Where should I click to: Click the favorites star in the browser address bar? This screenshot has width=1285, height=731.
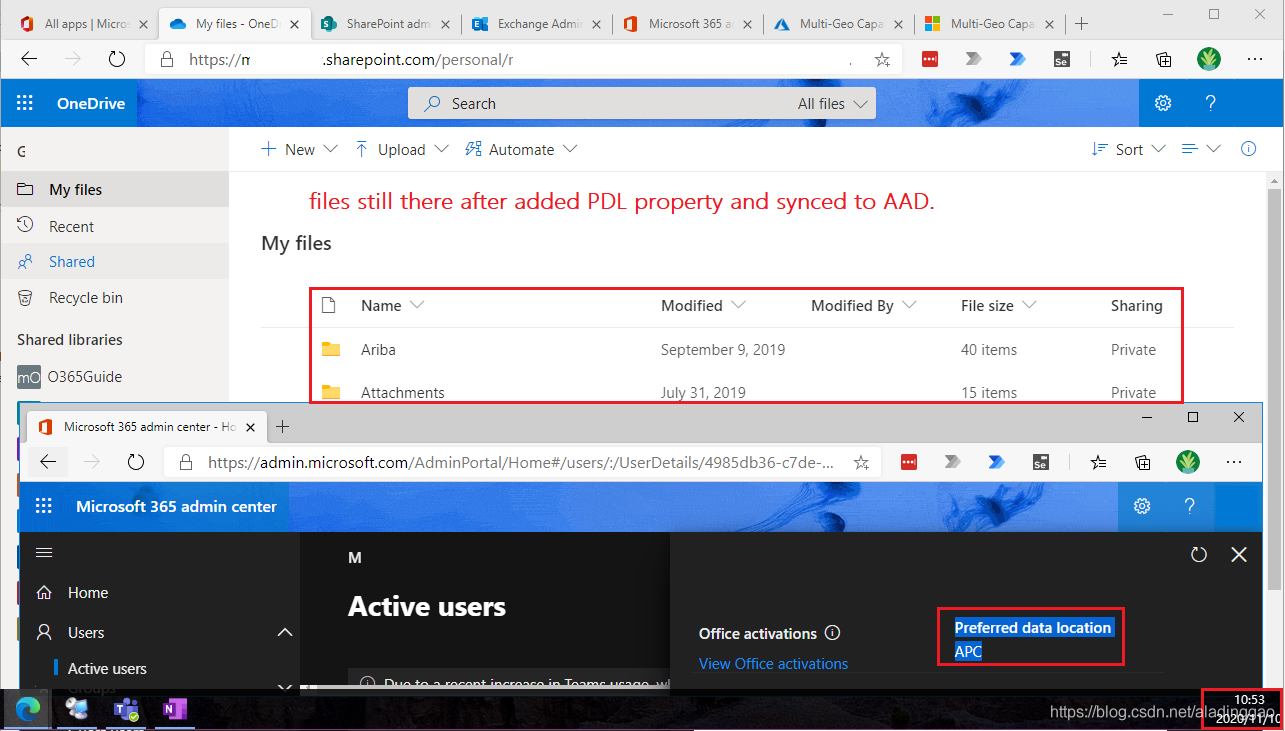pos(882,59)
